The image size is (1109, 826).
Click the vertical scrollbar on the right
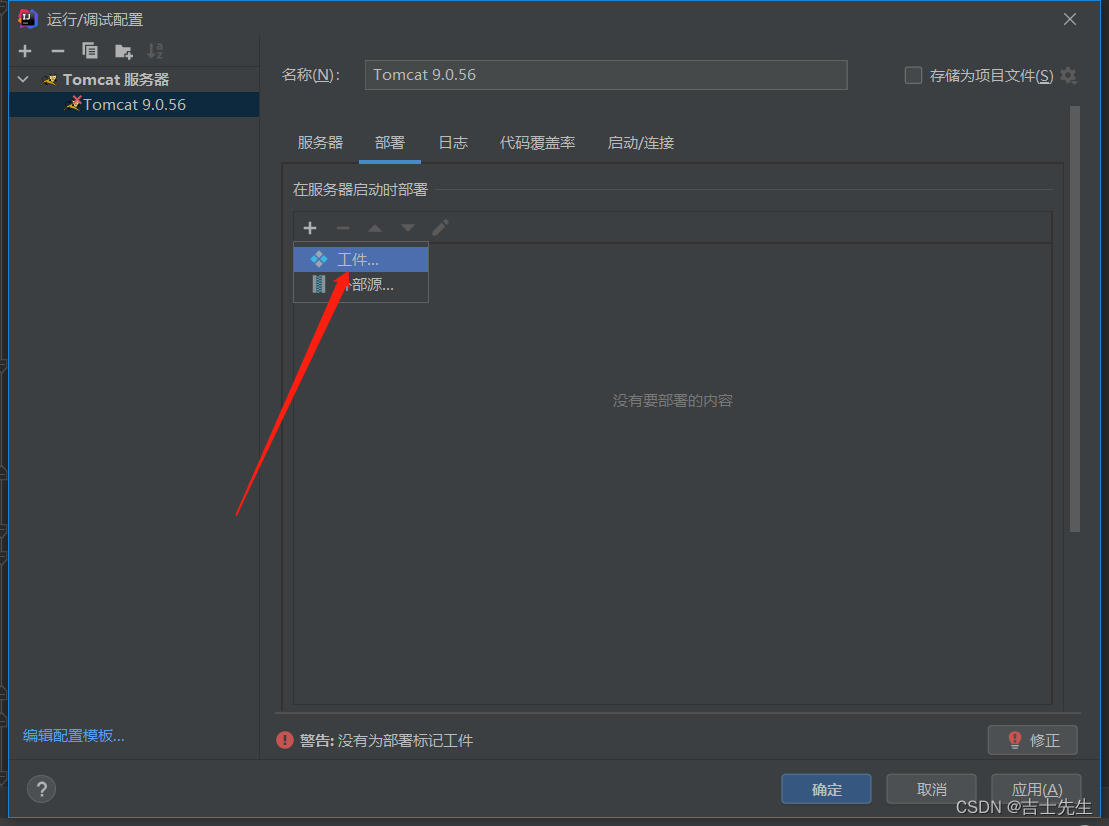click(x=1075, y=319)
